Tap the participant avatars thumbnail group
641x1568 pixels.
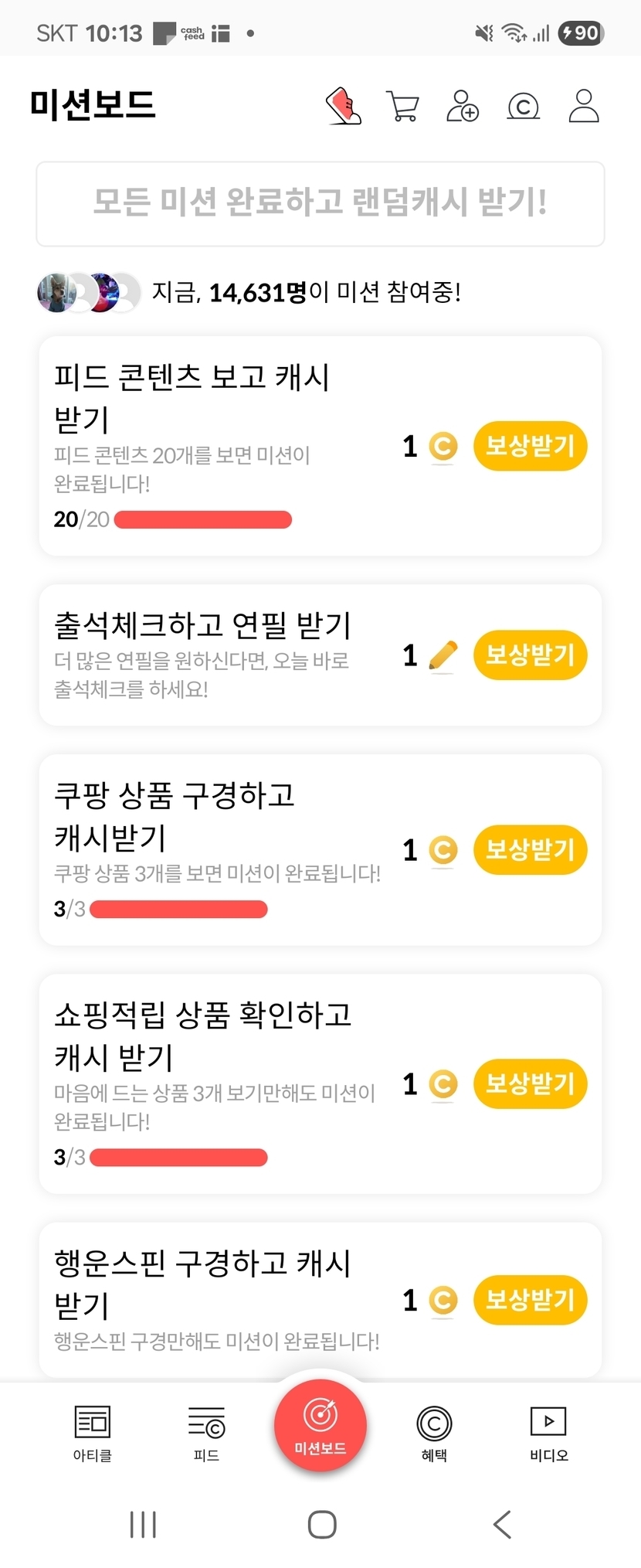point(89,293)
